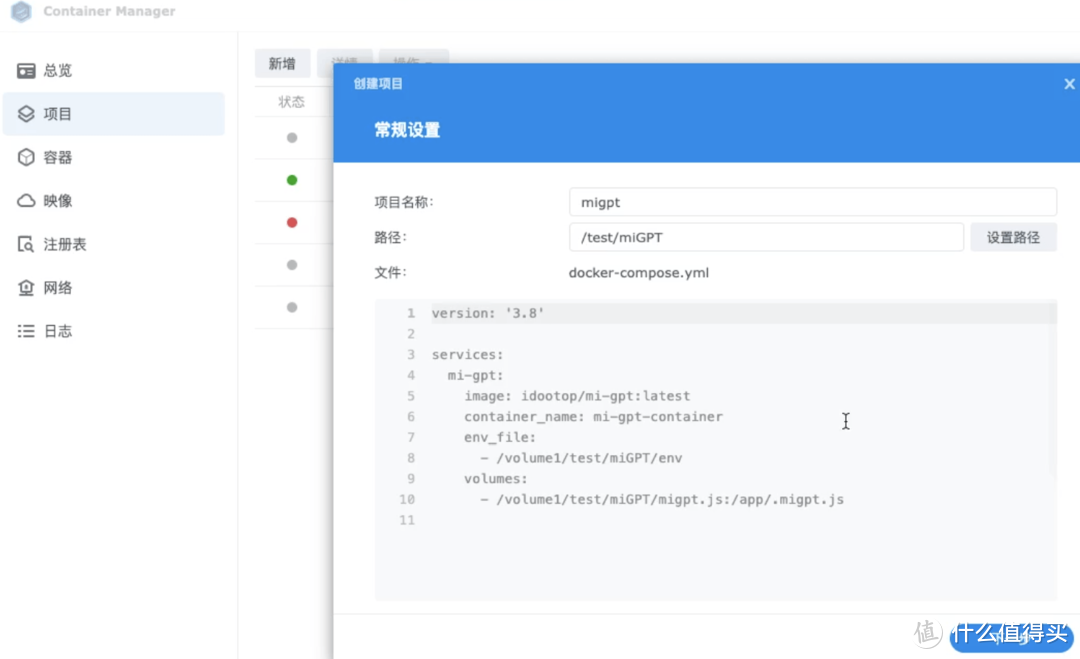This screenshot has width=1080, height=659.
Task: Select the 网络 network house icon
Action: click(27, 288)
